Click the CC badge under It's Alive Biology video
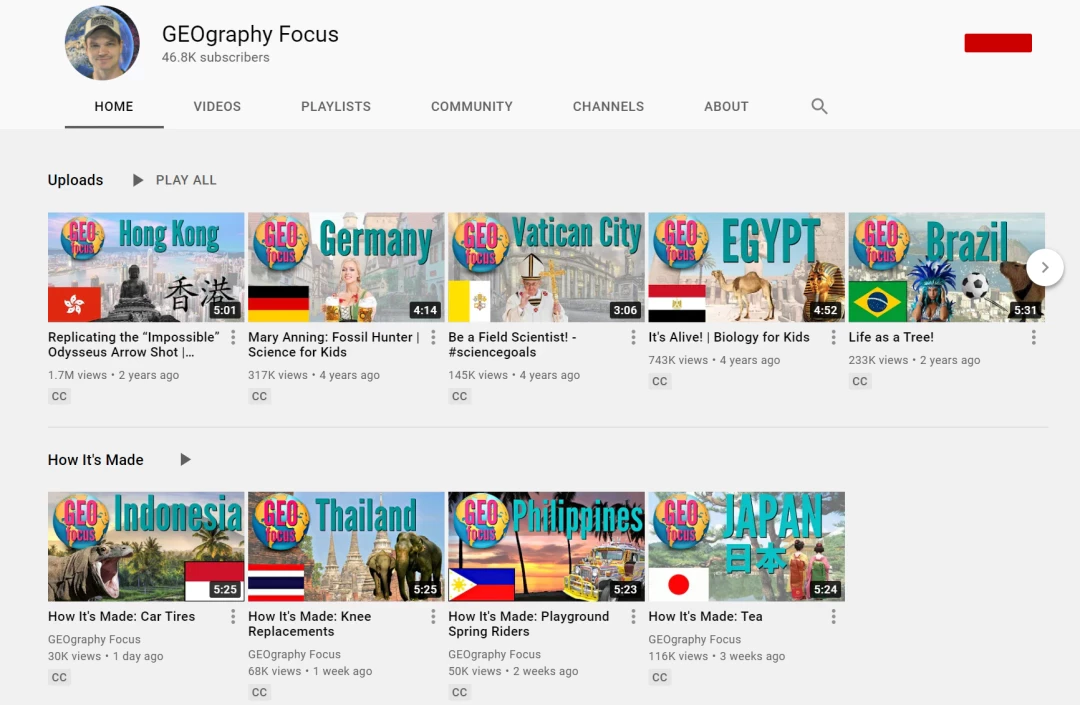Image resolution: width=1080 pixels, height=705 pixels. 660,381
